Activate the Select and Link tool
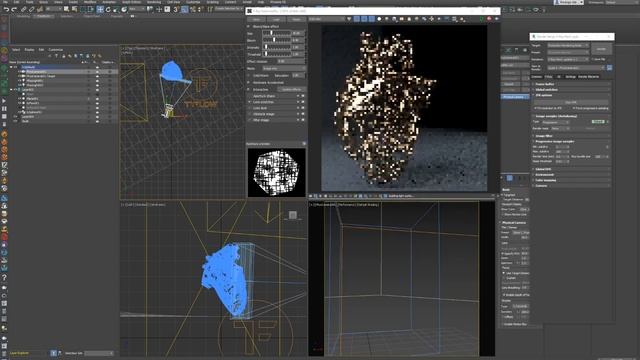 pyautogui.click(x=24, y=9)
